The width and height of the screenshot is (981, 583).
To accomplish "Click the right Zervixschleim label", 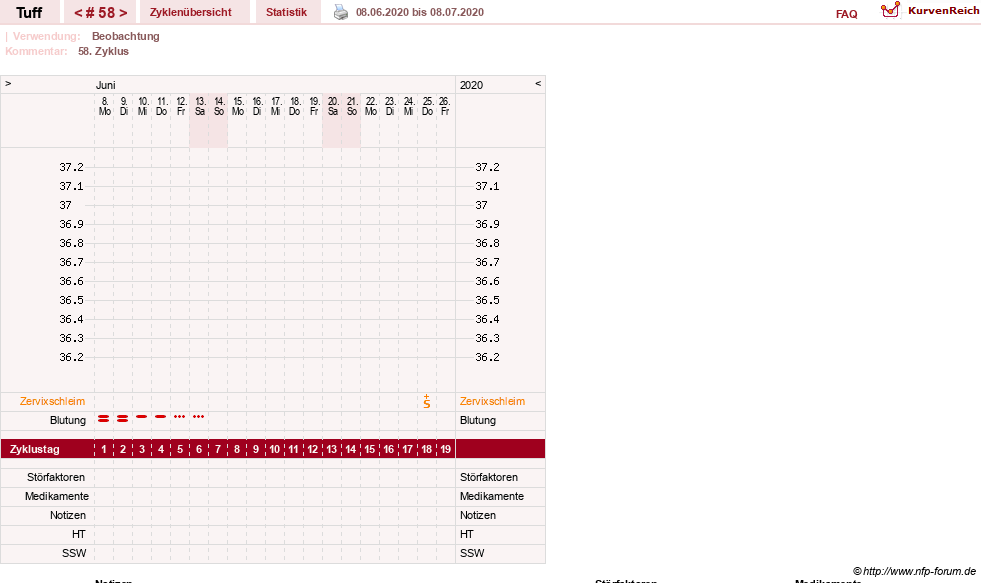I will click(492, 402).
